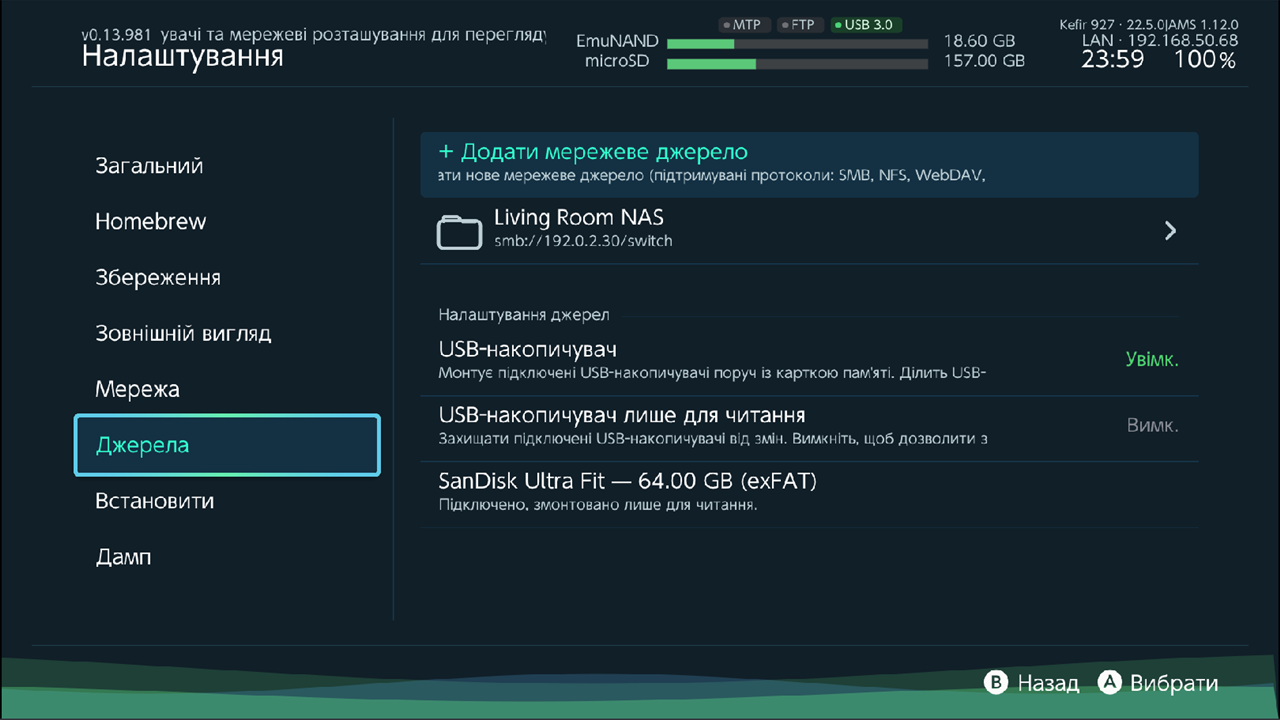Click the Назад label in footer

coord(1048,684)
